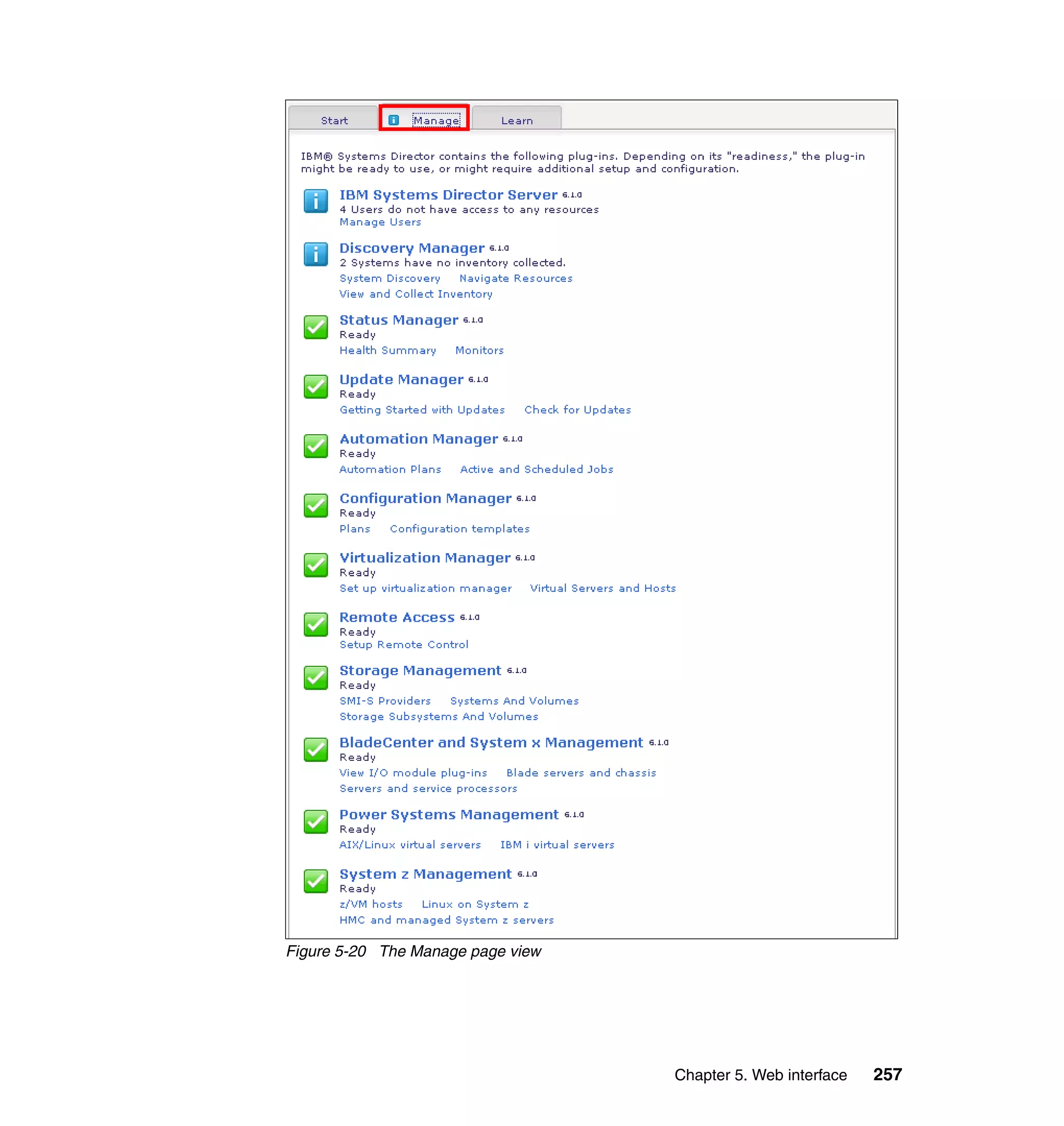This screenshot has width=1064, height=1126.
Task: Open Discovery Manager heading link
Action: coord(412,248)
